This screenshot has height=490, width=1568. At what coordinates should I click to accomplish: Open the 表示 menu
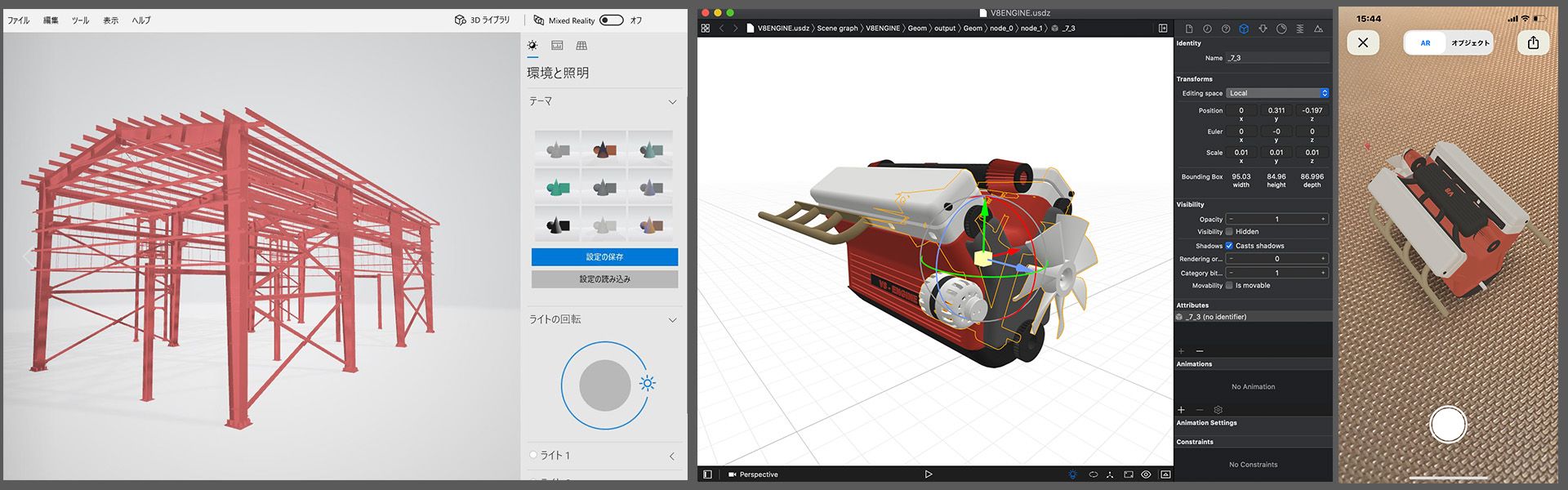click(111, 20)
